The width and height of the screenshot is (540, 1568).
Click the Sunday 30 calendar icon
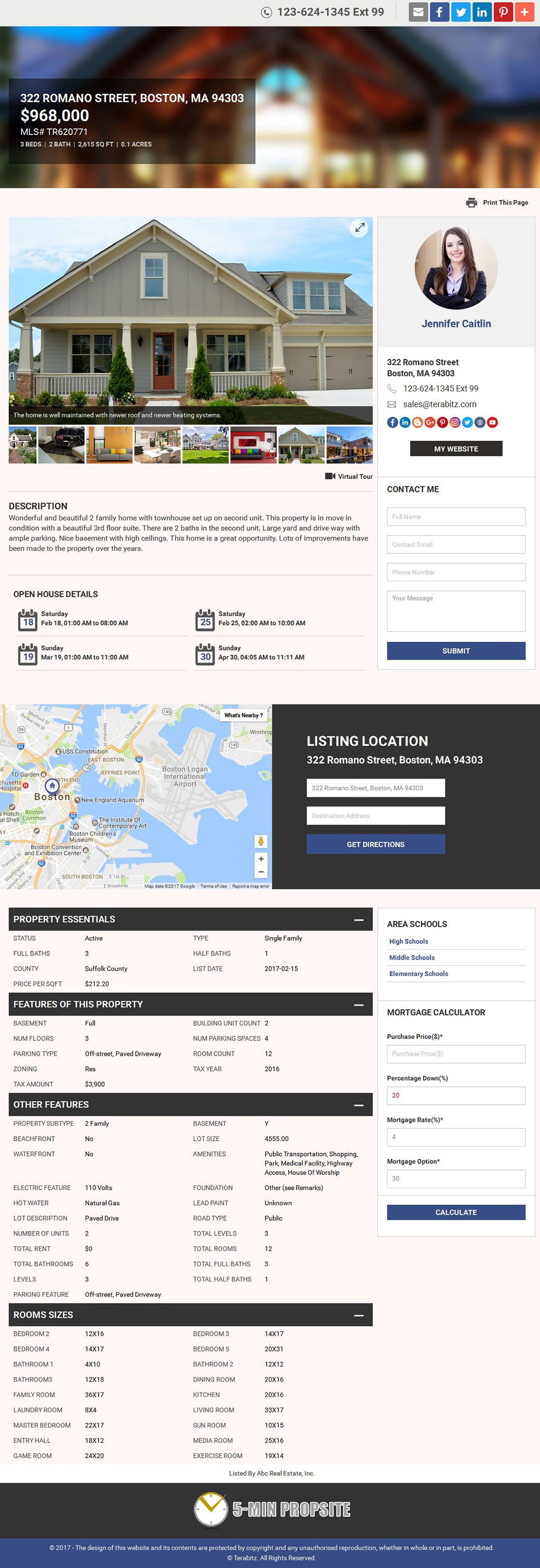coord(206,654)
